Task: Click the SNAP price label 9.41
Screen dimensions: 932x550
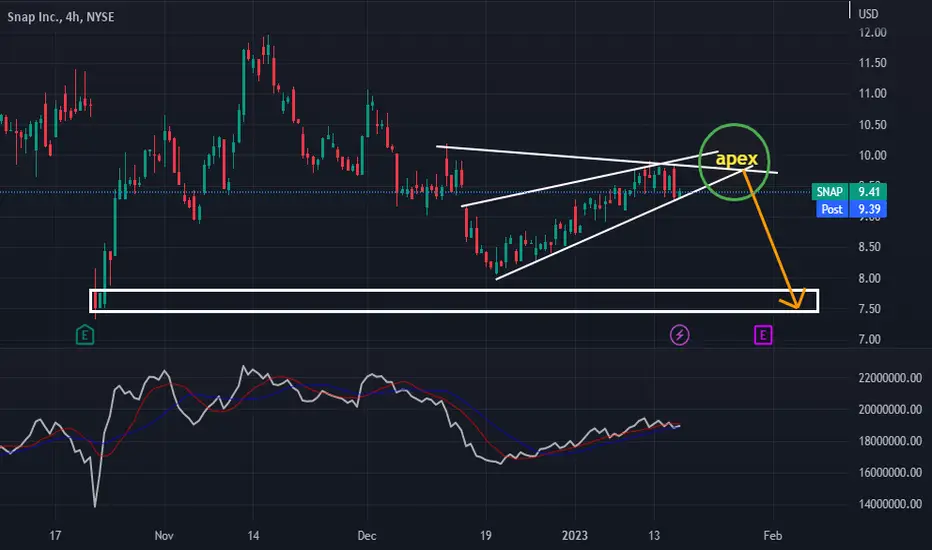Action: (849, 191)
